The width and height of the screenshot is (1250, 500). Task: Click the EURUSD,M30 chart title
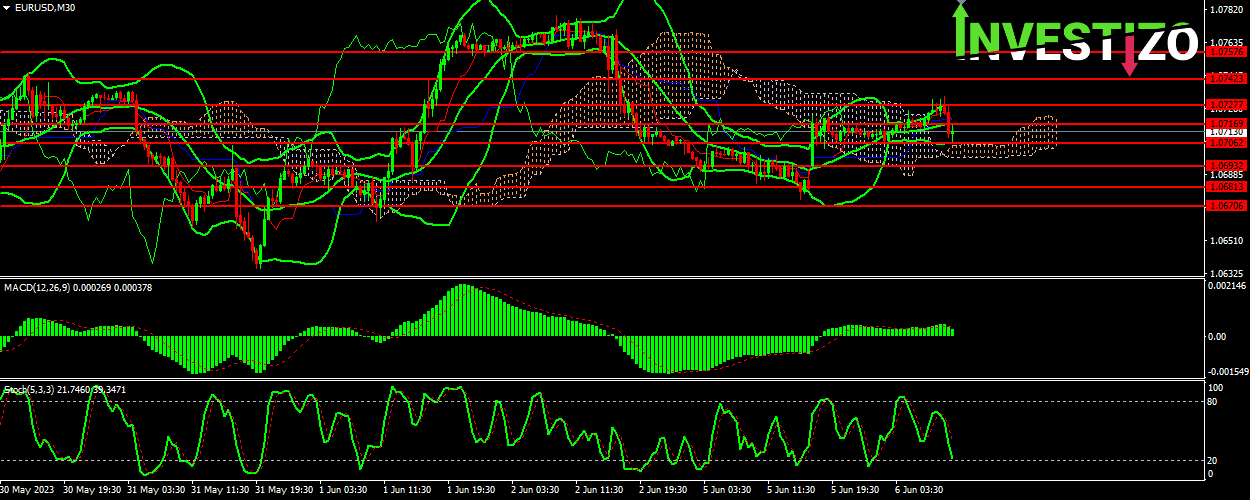coord(46,7)
